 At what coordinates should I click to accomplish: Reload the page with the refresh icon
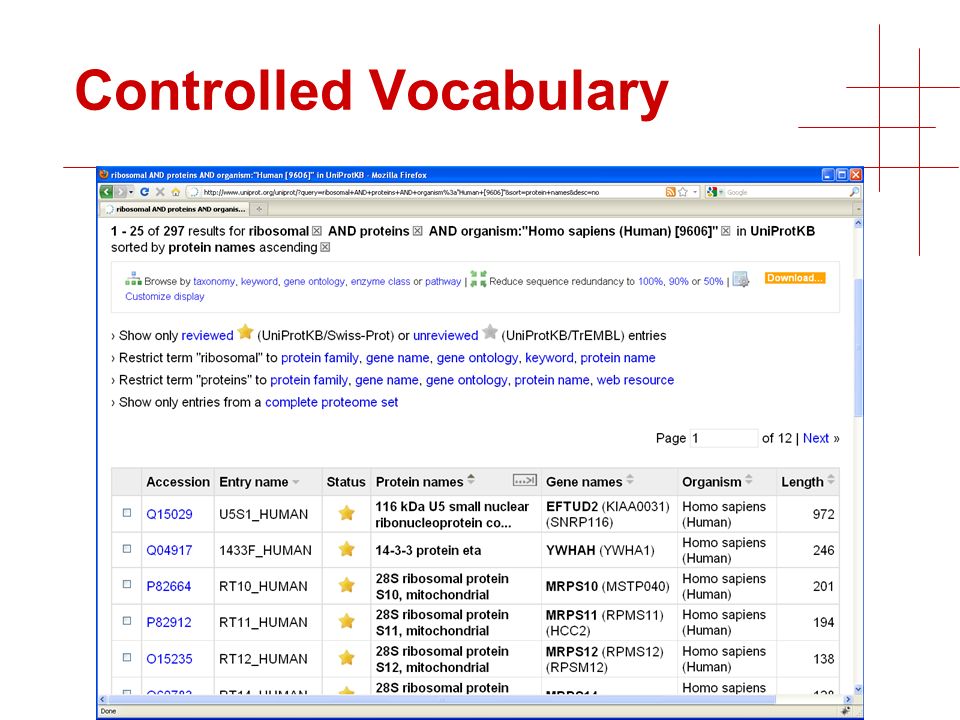click(x=144, y=192)
